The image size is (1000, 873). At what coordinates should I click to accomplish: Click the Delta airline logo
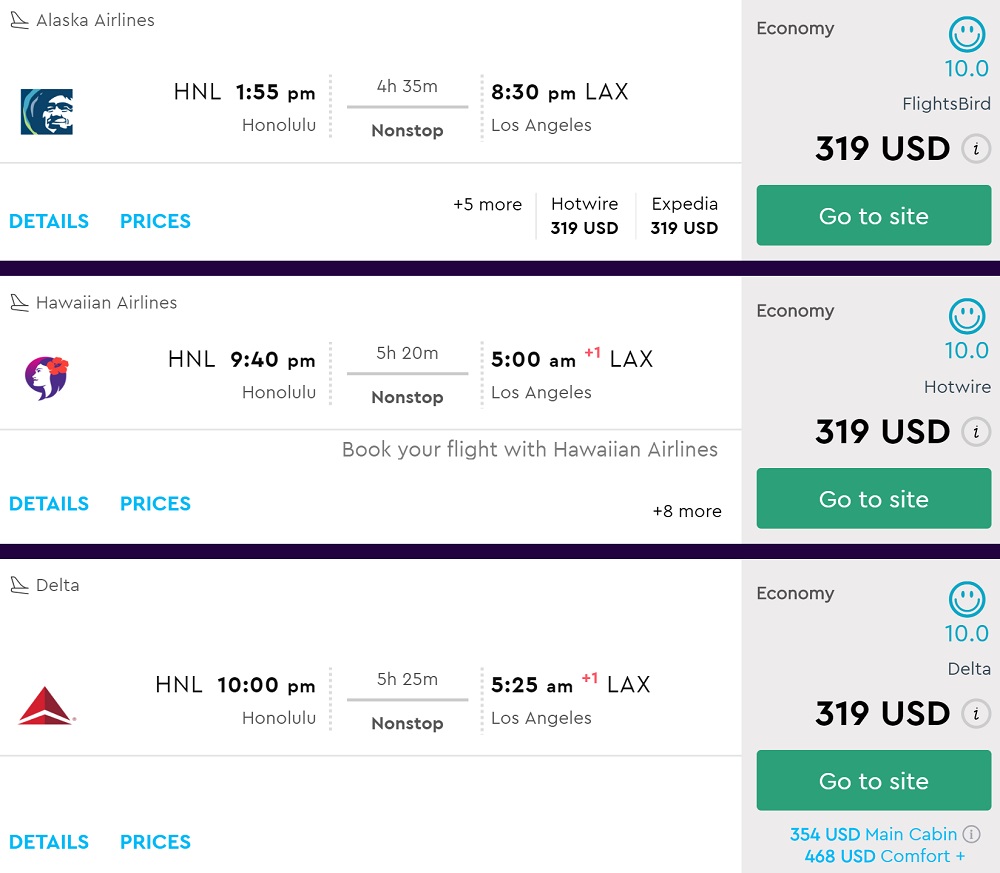(46, 705)
